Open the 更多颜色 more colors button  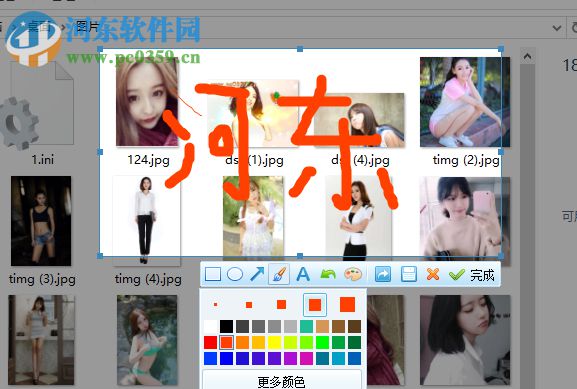tap(282, 381)
